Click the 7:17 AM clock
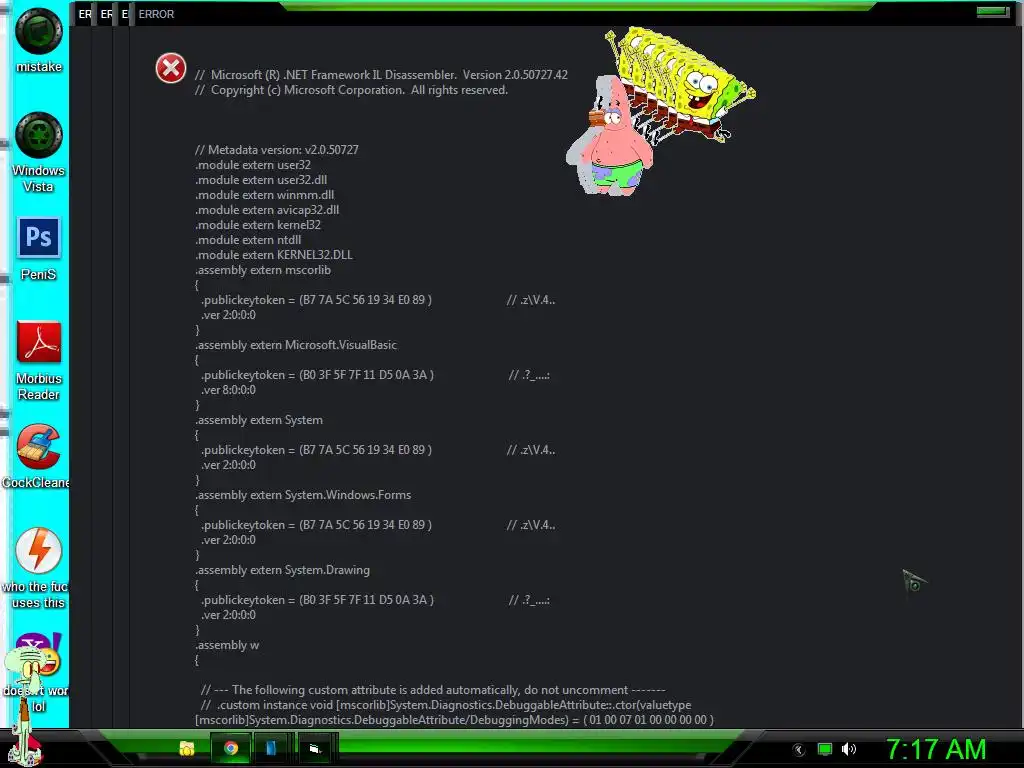 [936, 749]
